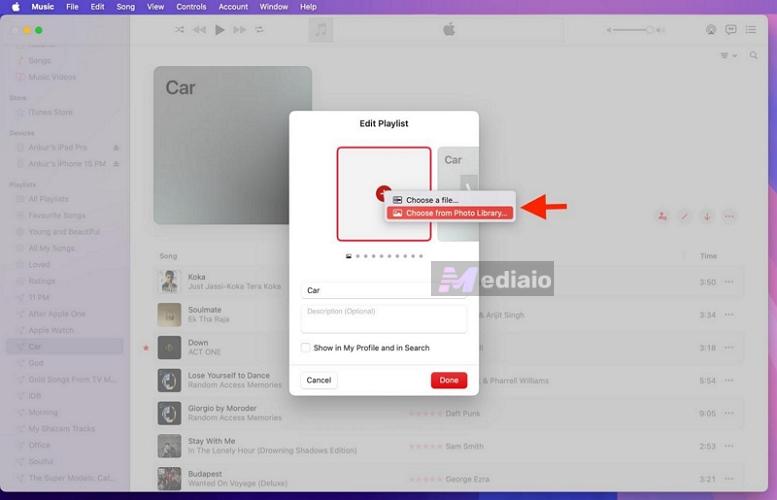
Task: Click the Time column header
Action: click(x=708, y=256)
